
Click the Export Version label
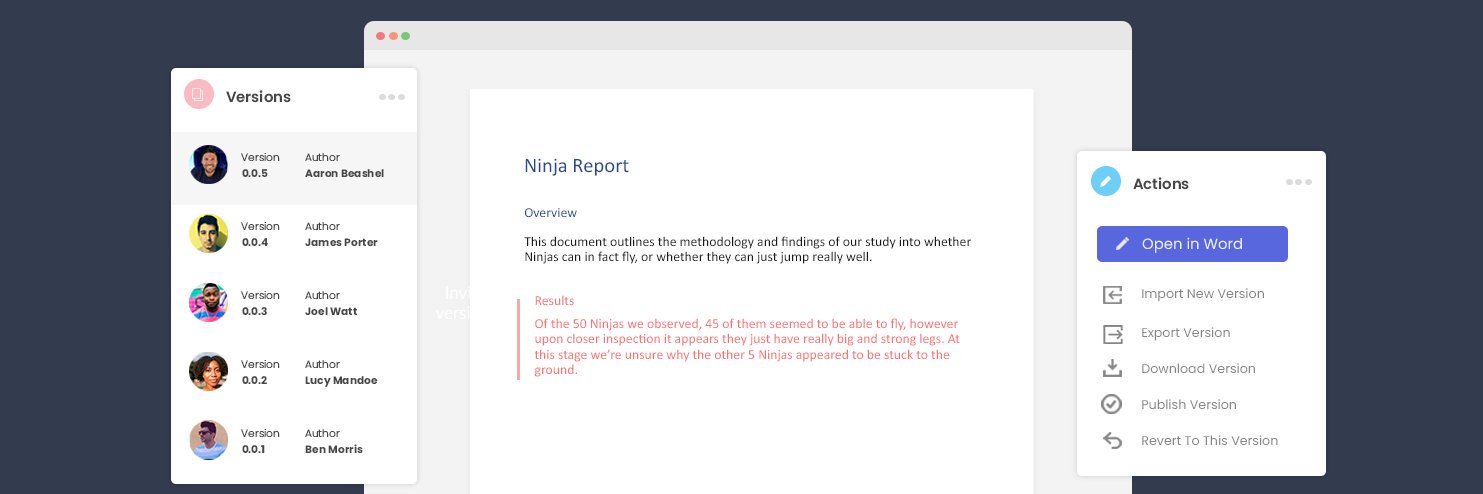(1186, 333)
